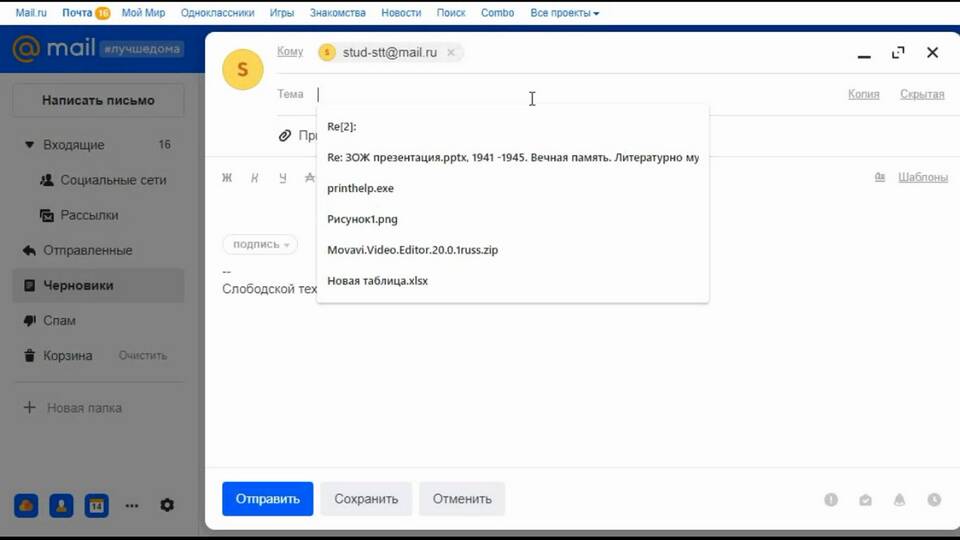The image size is (960, 540).
Task: Expand the Все проекты dropdown menu
Action: [565, 13]
